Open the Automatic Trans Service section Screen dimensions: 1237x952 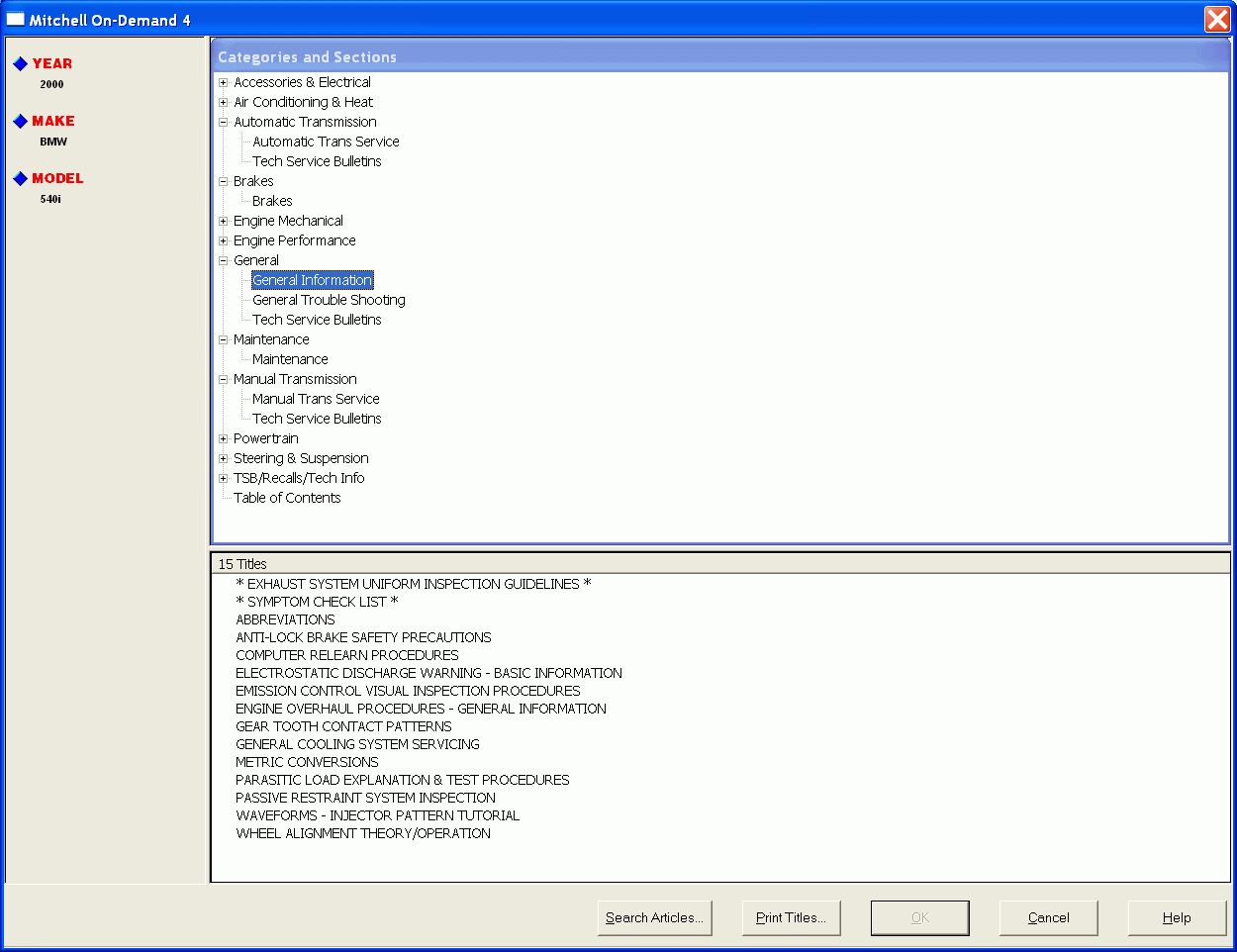click(326, 142)
